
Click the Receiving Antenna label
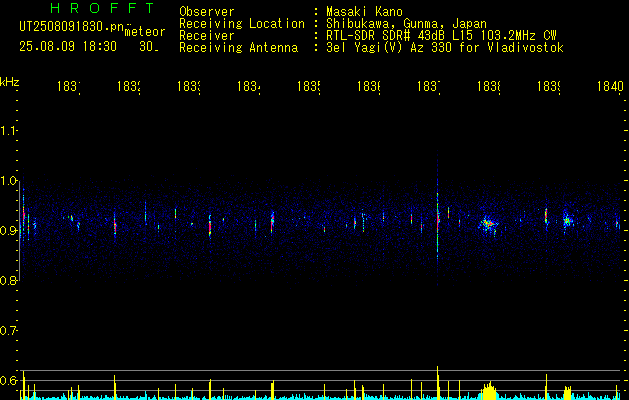pyautogui.click(x=239, y=48)
